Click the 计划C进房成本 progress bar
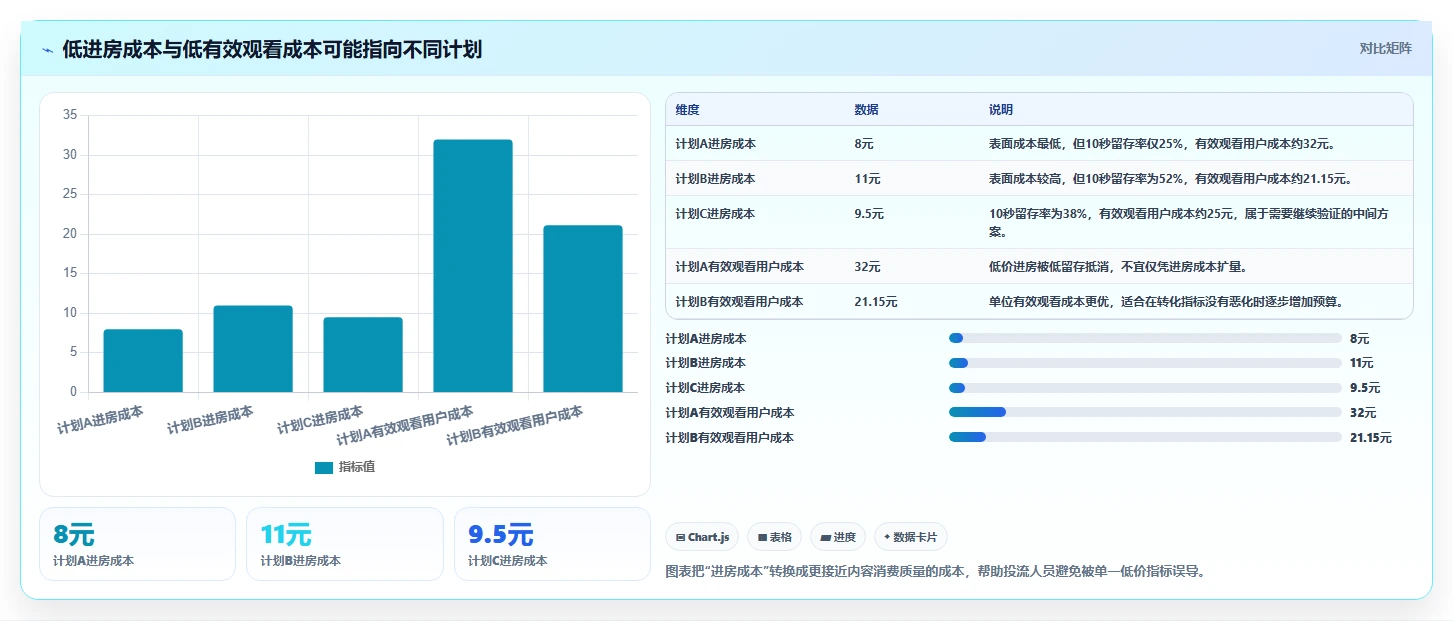Viewport: 1453px width, 621px height. tap(1145, 388)
